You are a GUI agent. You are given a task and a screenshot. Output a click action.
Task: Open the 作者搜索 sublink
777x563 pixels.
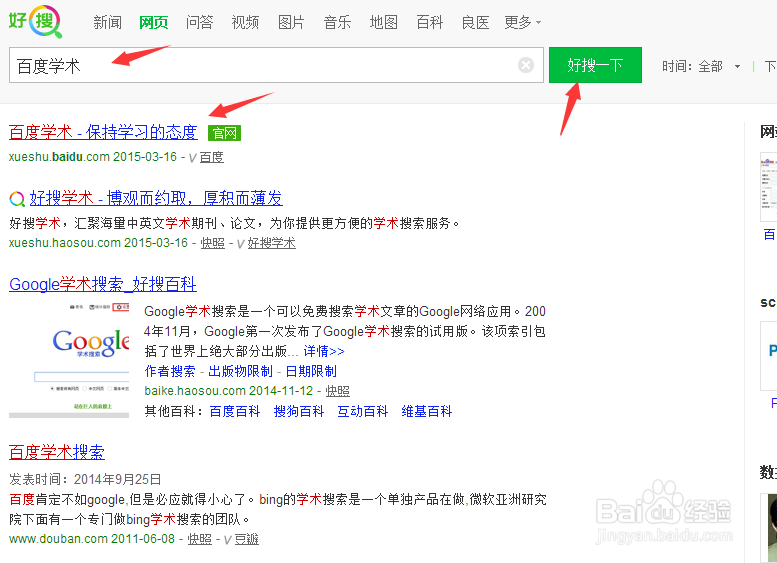(x=170, y=371)
